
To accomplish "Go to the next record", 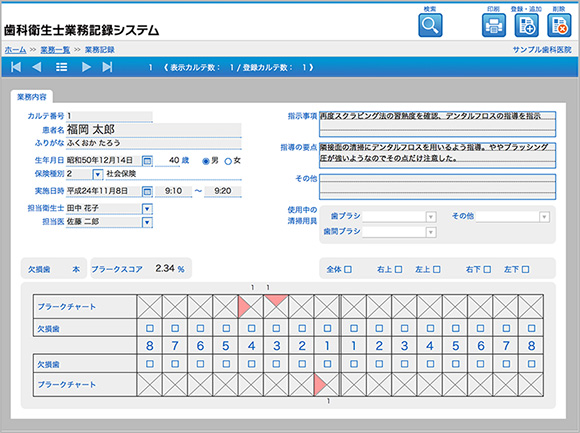I will [x=86, y=67].
